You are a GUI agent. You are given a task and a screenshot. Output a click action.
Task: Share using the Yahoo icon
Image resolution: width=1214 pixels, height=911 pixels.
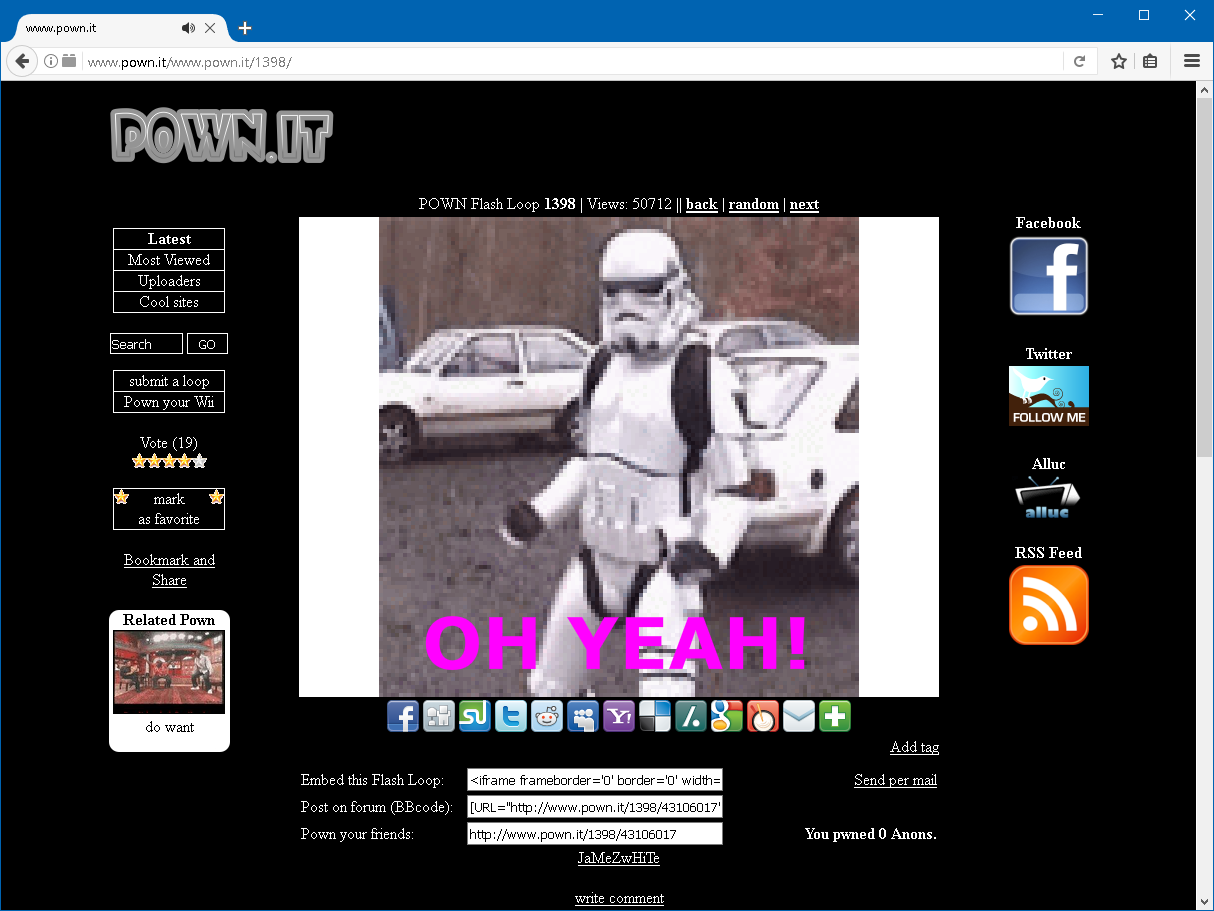(x=619, y=716)
